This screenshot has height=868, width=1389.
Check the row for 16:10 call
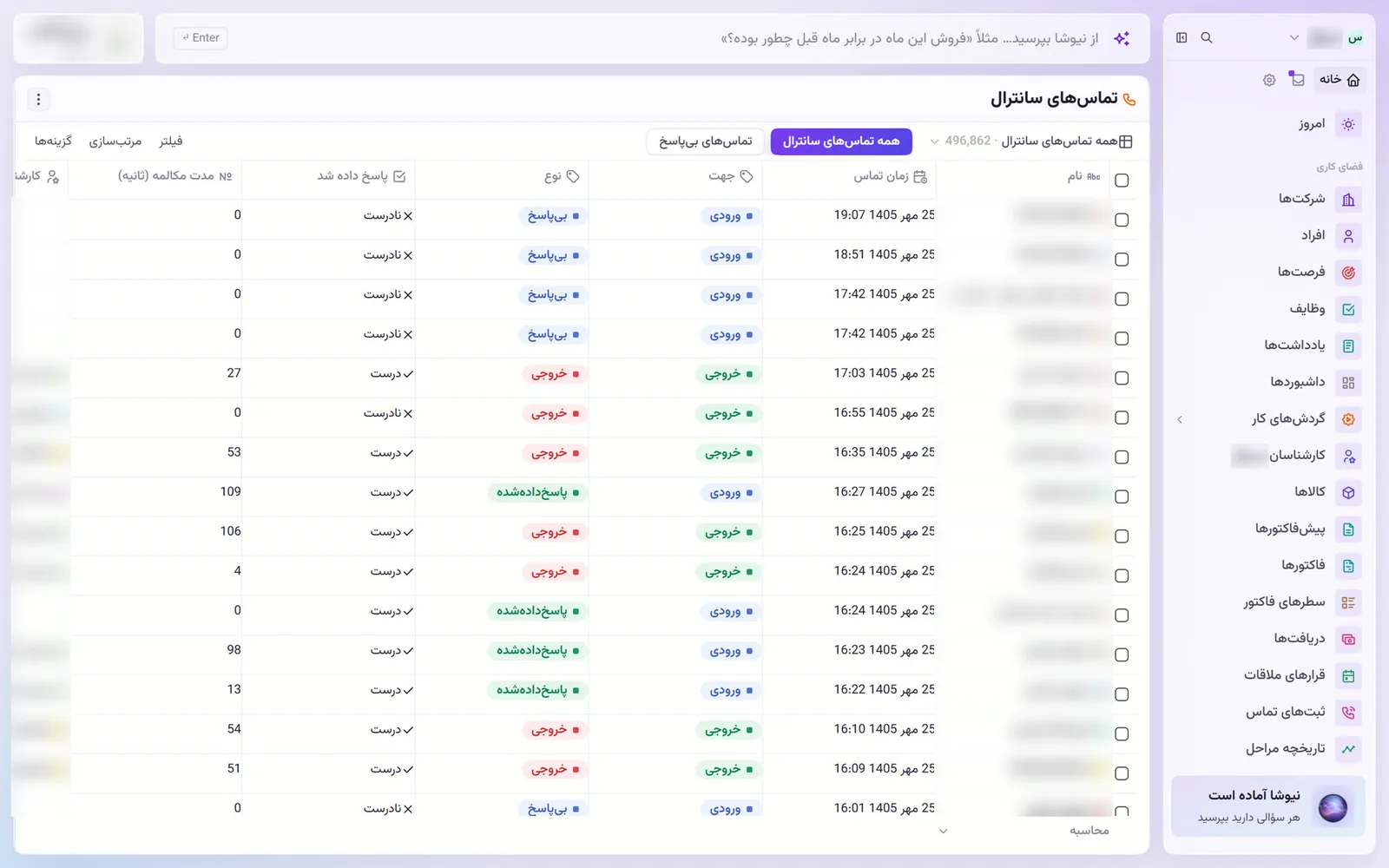coord(1122,734)
